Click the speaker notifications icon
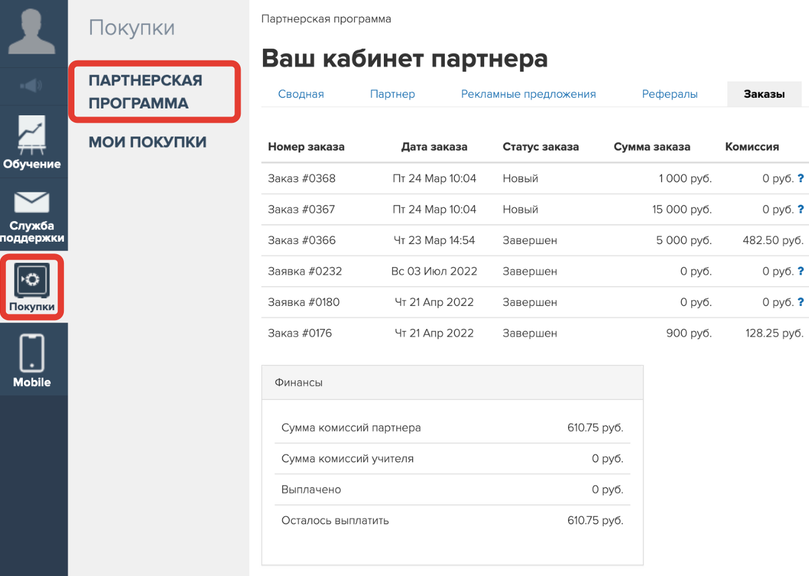The image size is (809, 576). (x=33, y=85)
